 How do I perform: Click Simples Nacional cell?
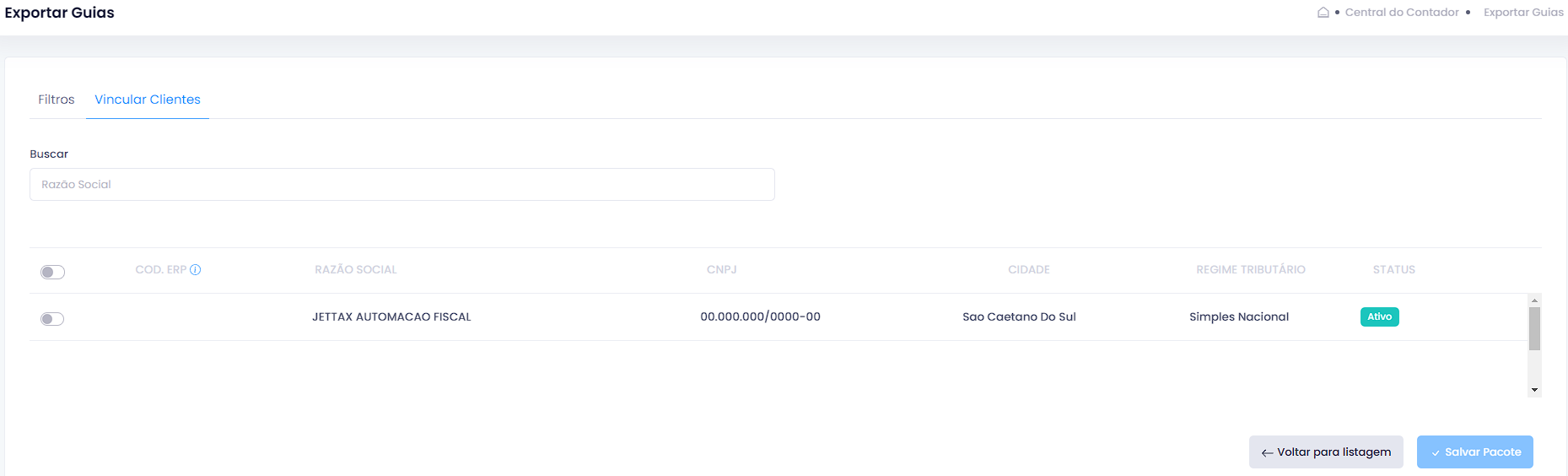(x=1239, y=317)
